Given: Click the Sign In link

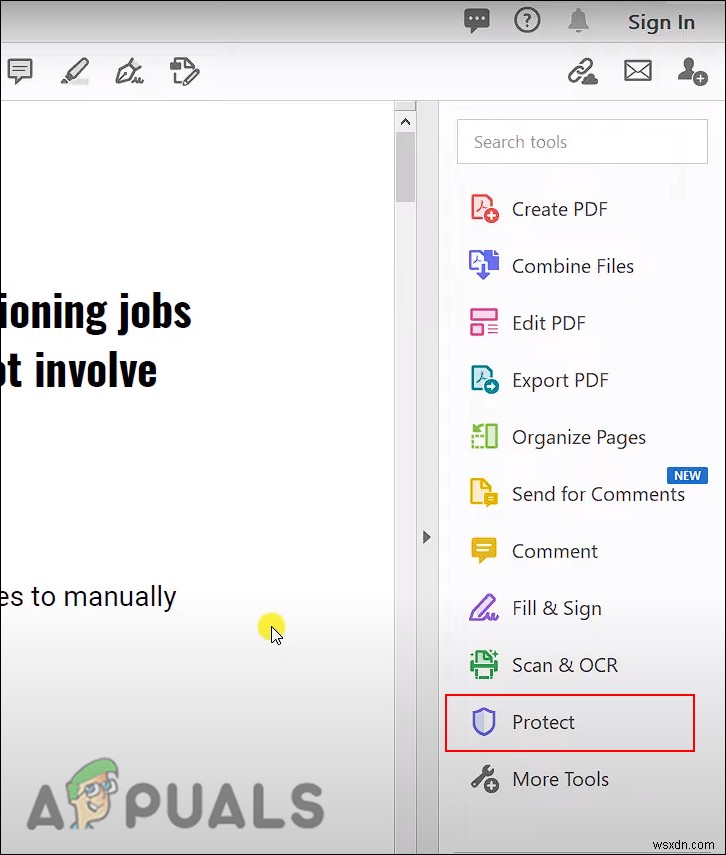Looking at the screenshot, I should tap(661, 22).
